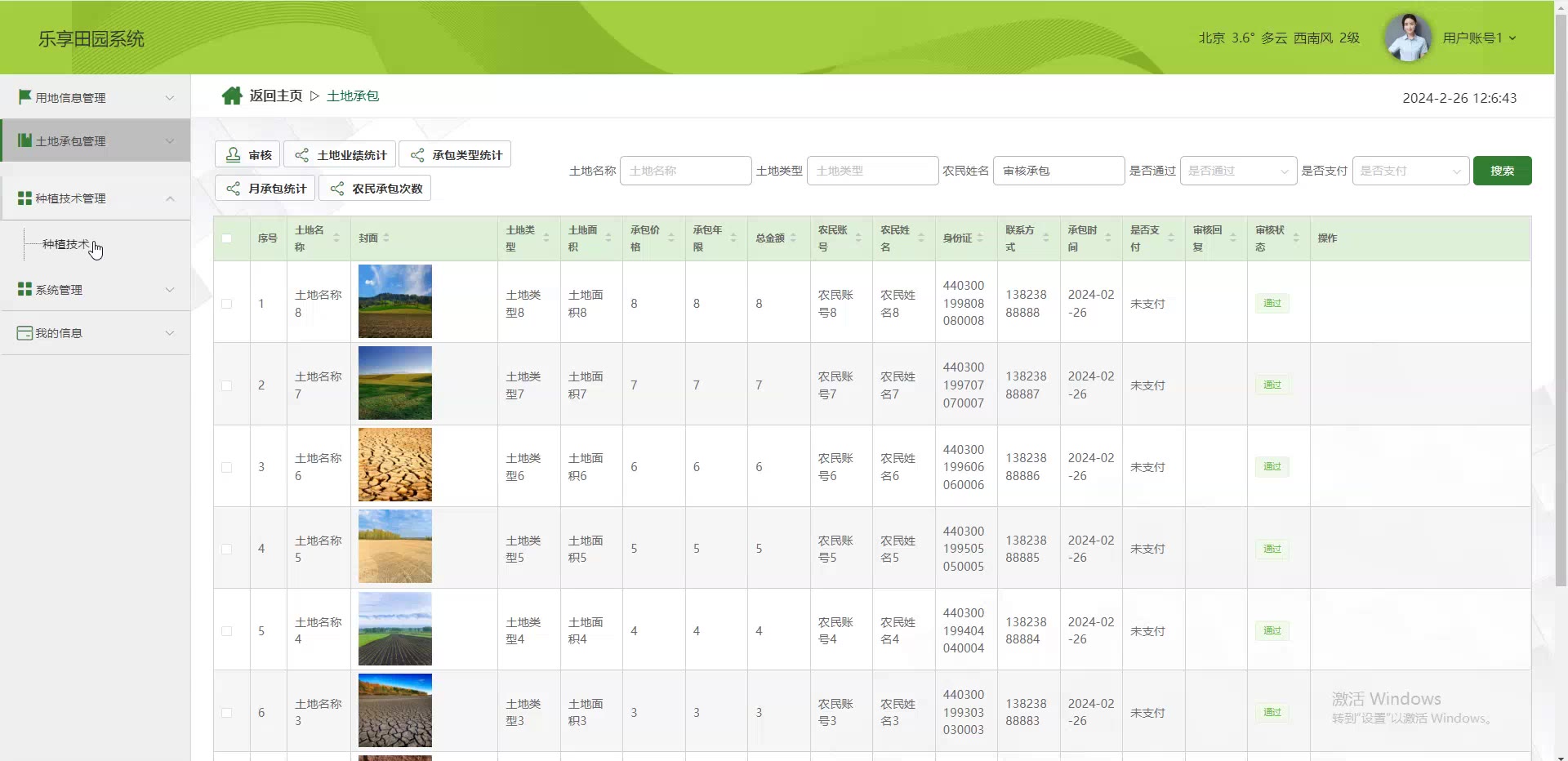
Task: Open the 用户账号1 account dropdown
Action: coord(1479,38)
